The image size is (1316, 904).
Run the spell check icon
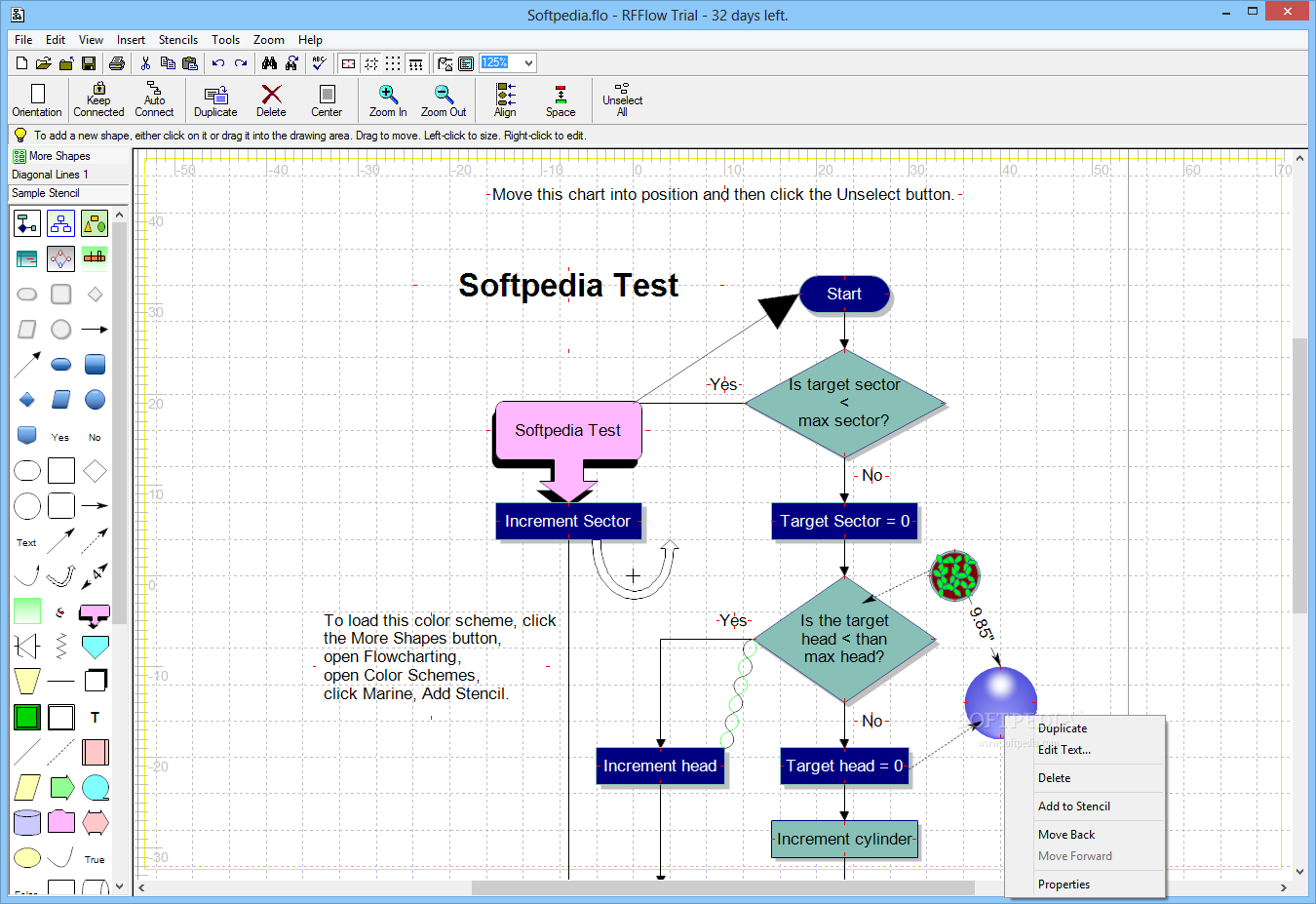(319, 63)
